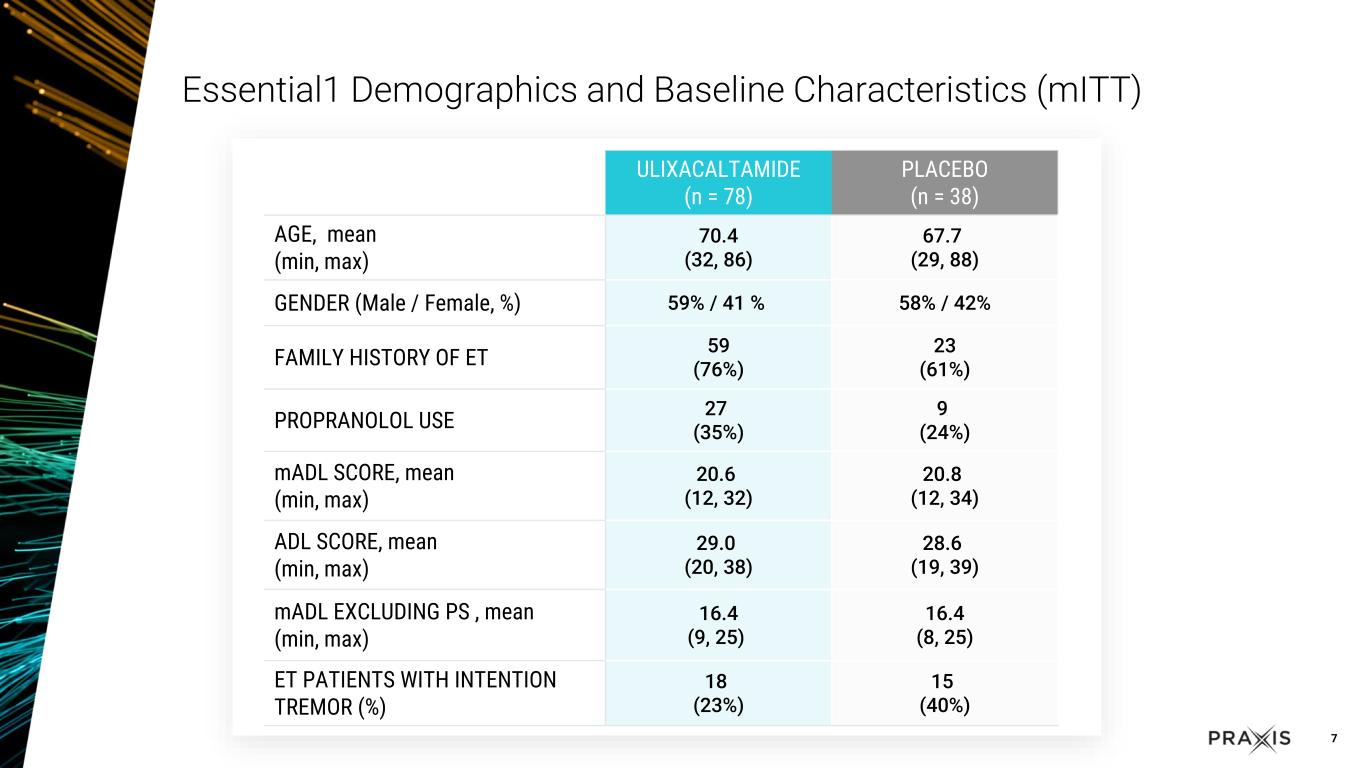Click the PROPRANOLOL USE row label

[364, 420]
